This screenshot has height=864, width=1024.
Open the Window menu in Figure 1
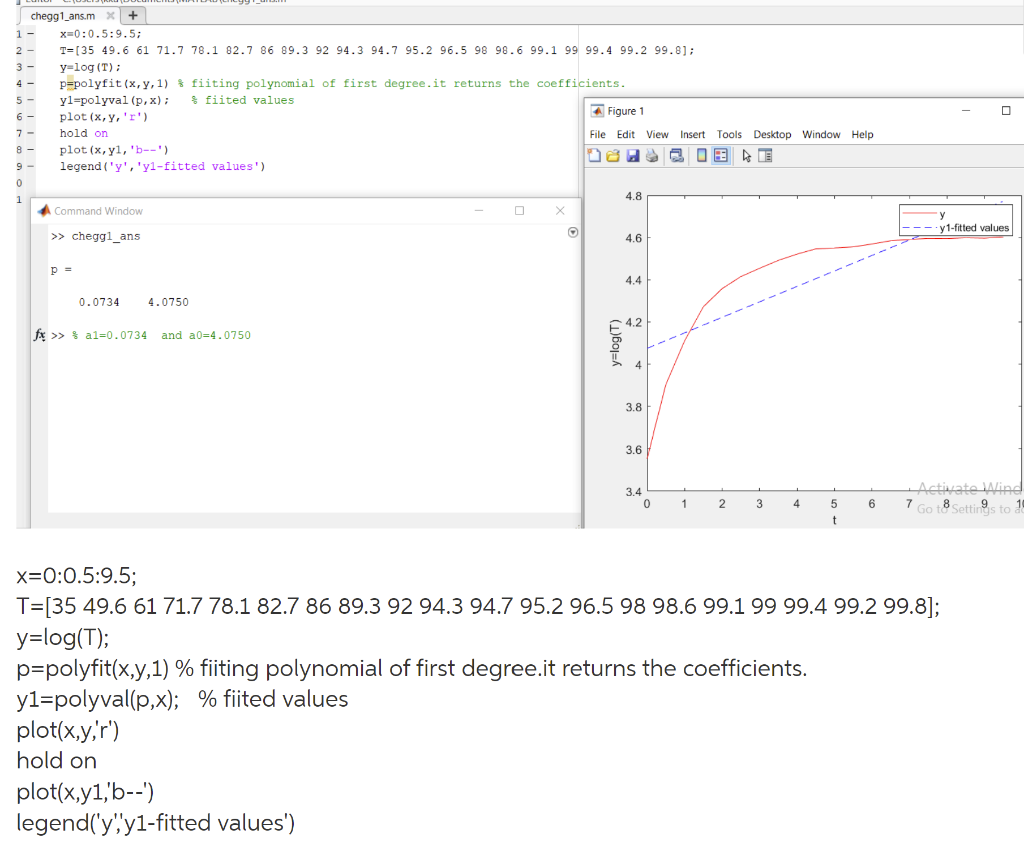coord(821,135)
